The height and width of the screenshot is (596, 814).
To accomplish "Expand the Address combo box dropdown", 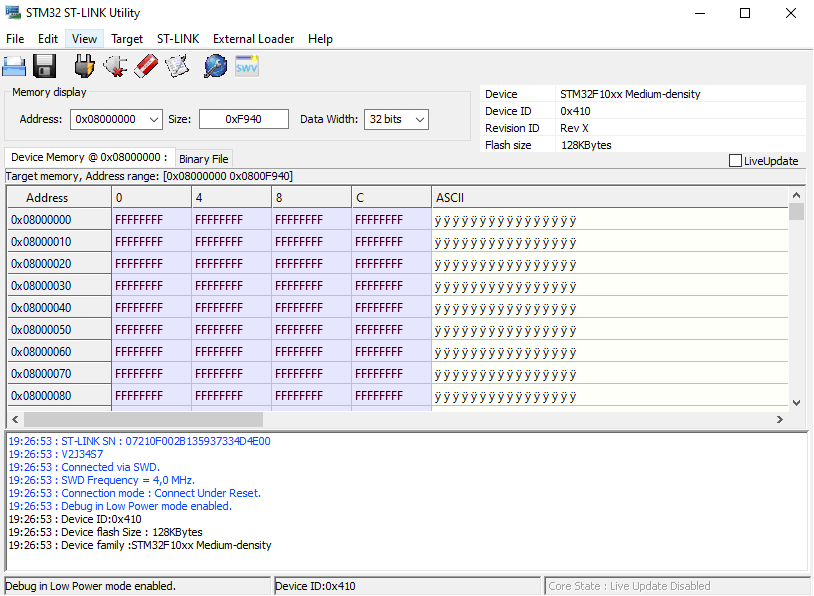I will (x=154, y=119).
